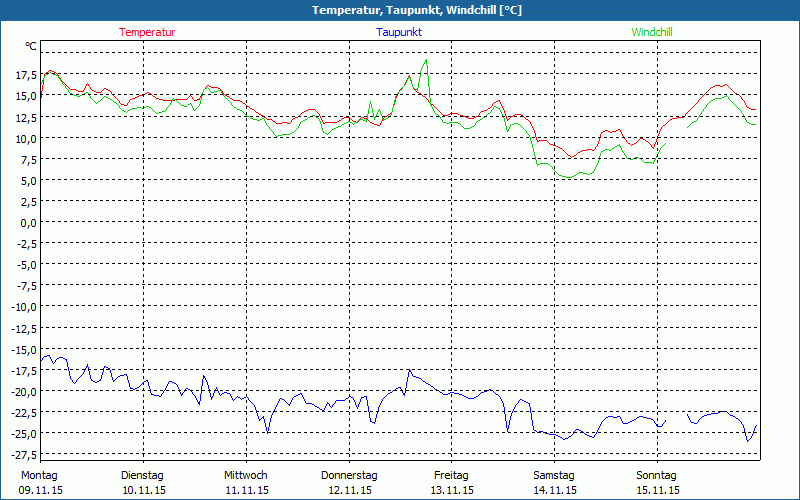Select the Freitag 13.11.15 date label
Image resolution: width=800 pixels, height=500 pixels.
(451, 482)
